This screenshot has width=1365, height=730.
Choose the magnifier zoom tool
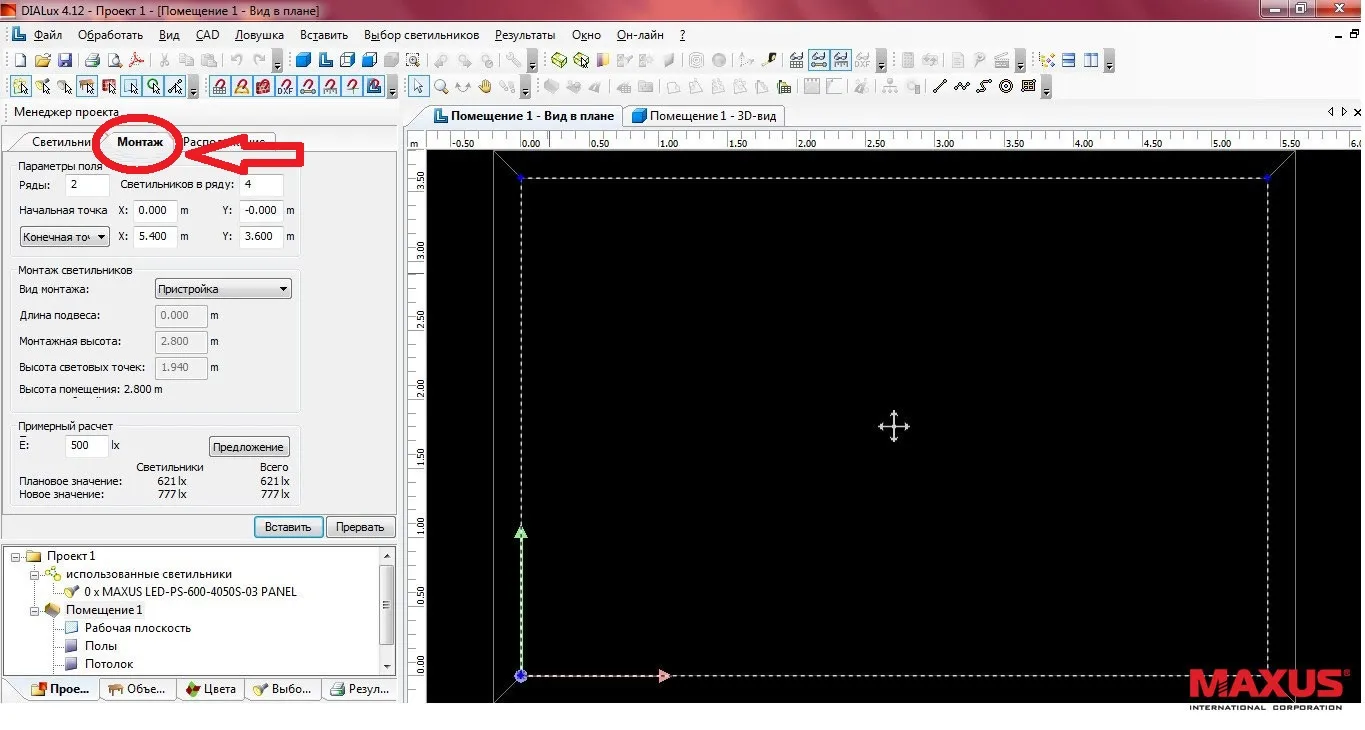[x=440, y=86]
